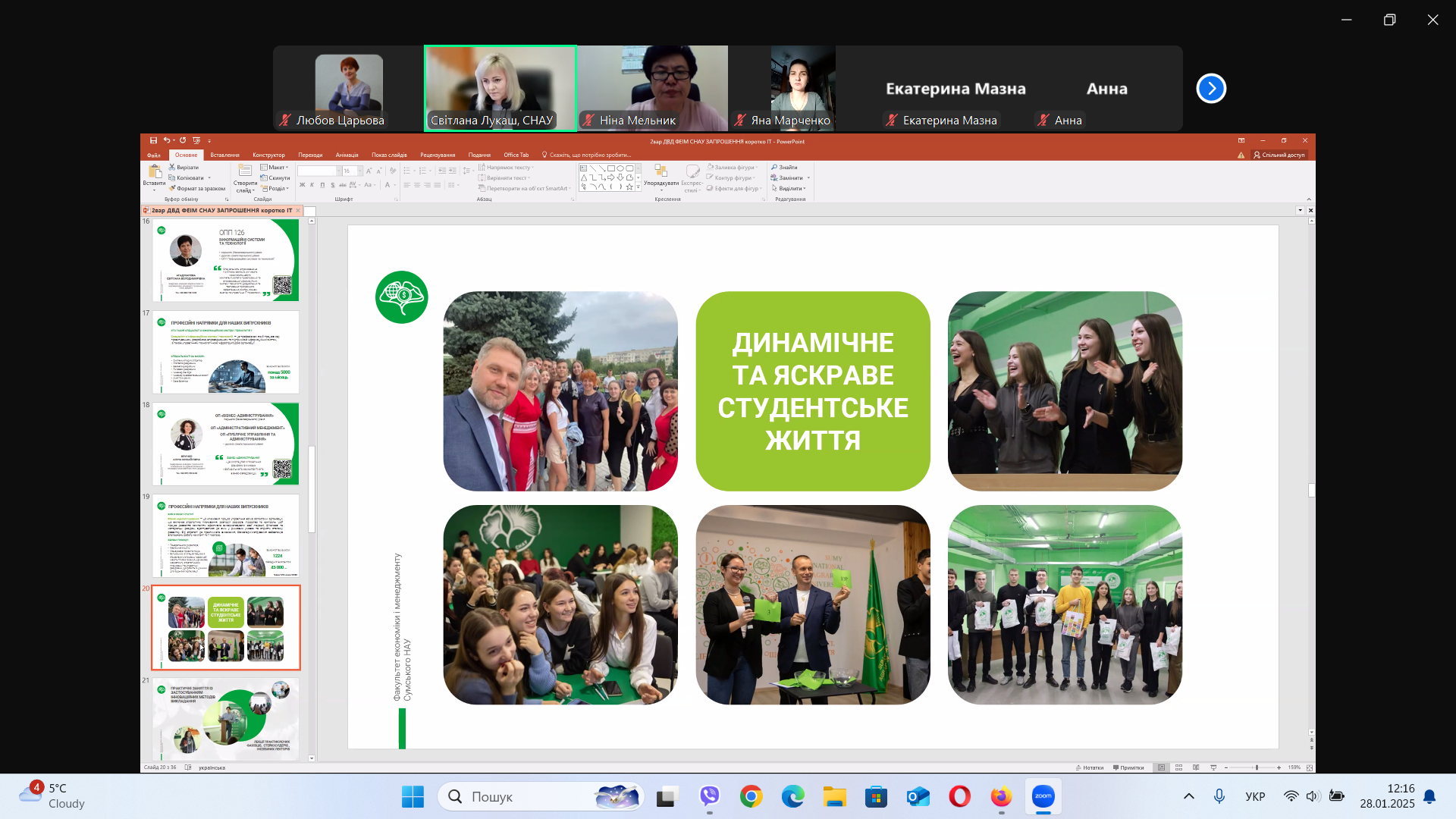Screen dimensions: 1456x819
Task: Click the Undo arrow icon
Action: [166, 140]
